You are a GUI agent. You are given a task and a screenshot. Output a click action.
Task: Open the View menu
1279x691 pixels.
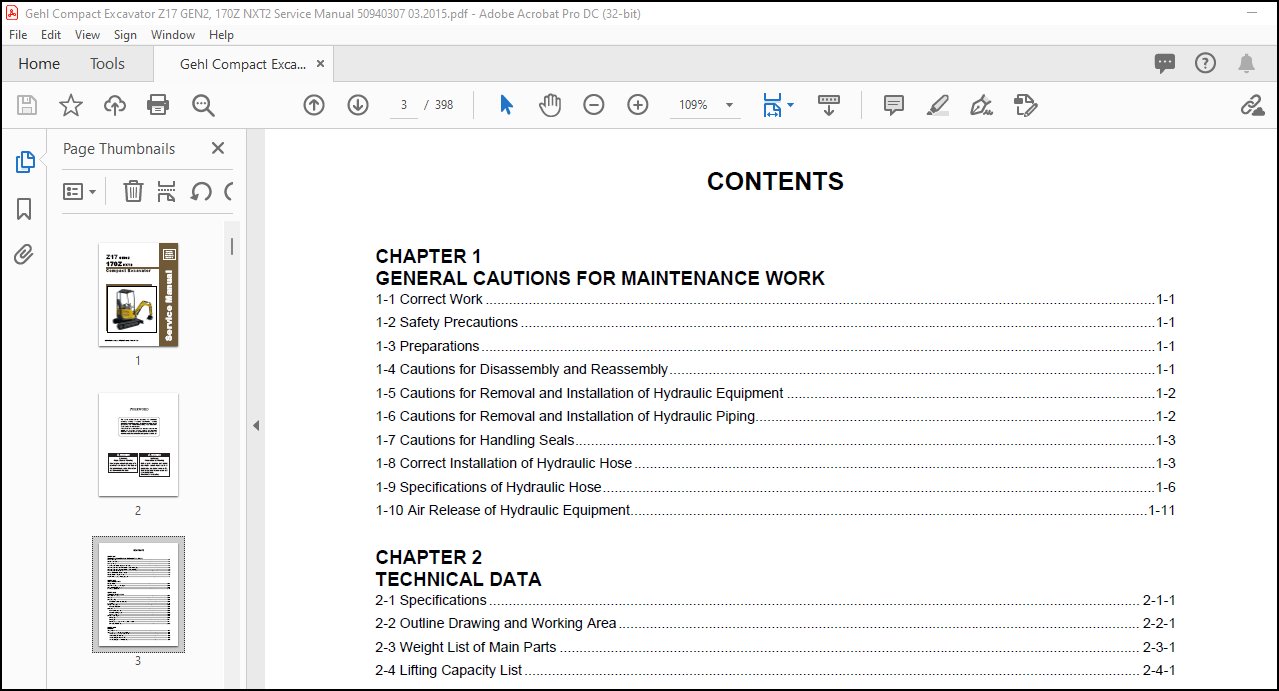88,34
